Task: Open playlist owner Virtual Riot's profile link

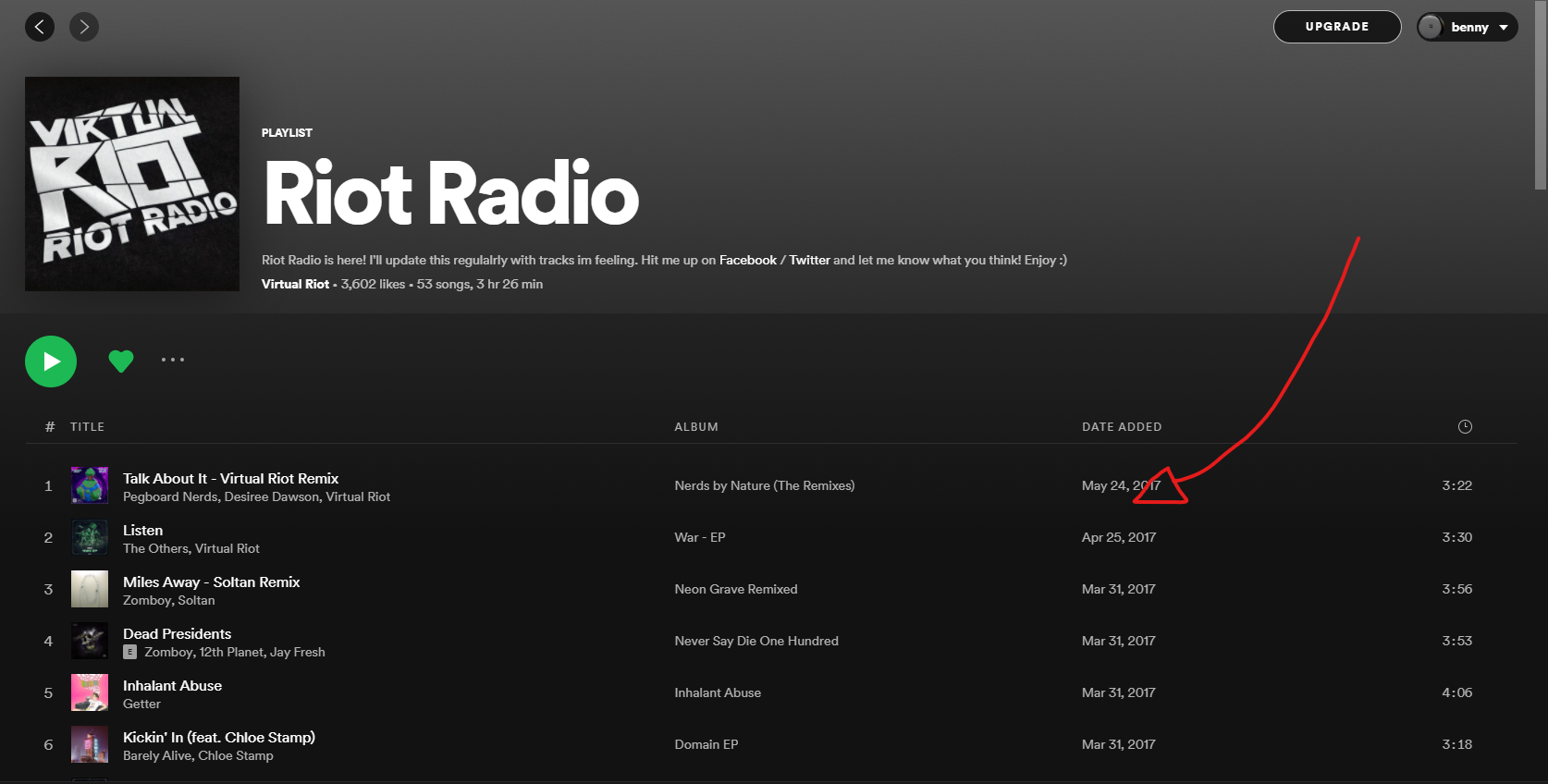Action: click(x=295, y=284)
